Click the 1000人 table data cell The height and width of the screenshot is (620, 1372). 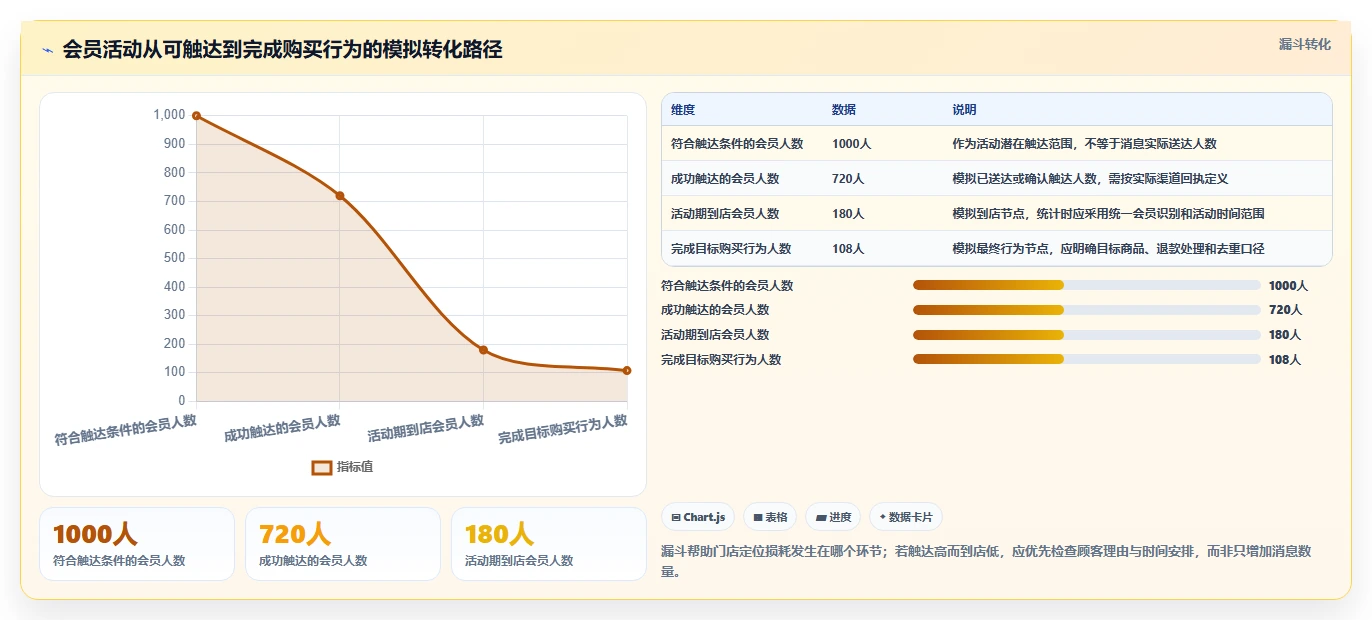click(x=852, y=144)
